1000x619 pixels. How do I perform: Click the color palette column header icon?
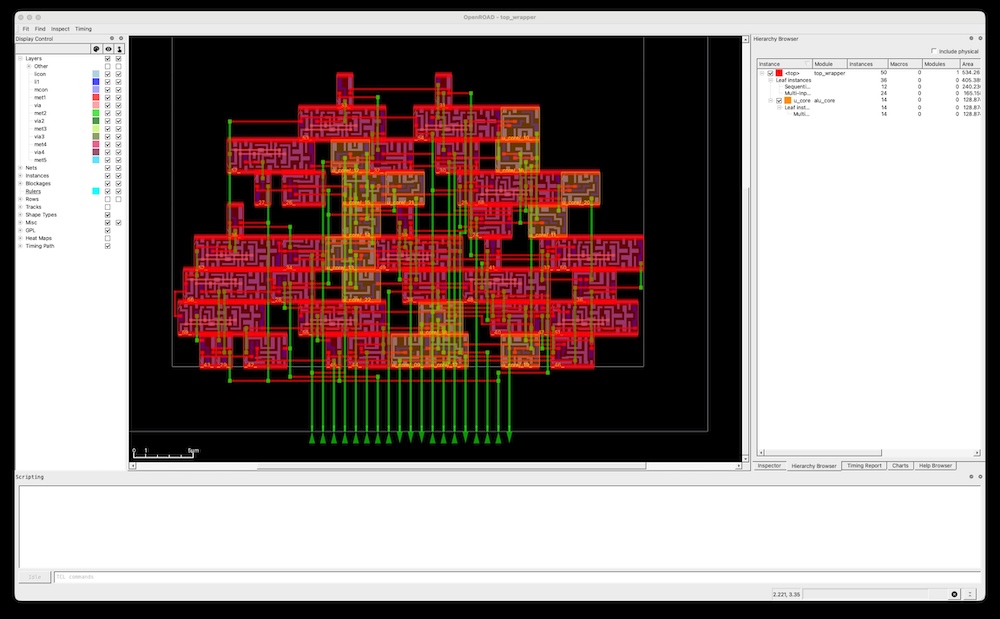click(x=96, y=48)
